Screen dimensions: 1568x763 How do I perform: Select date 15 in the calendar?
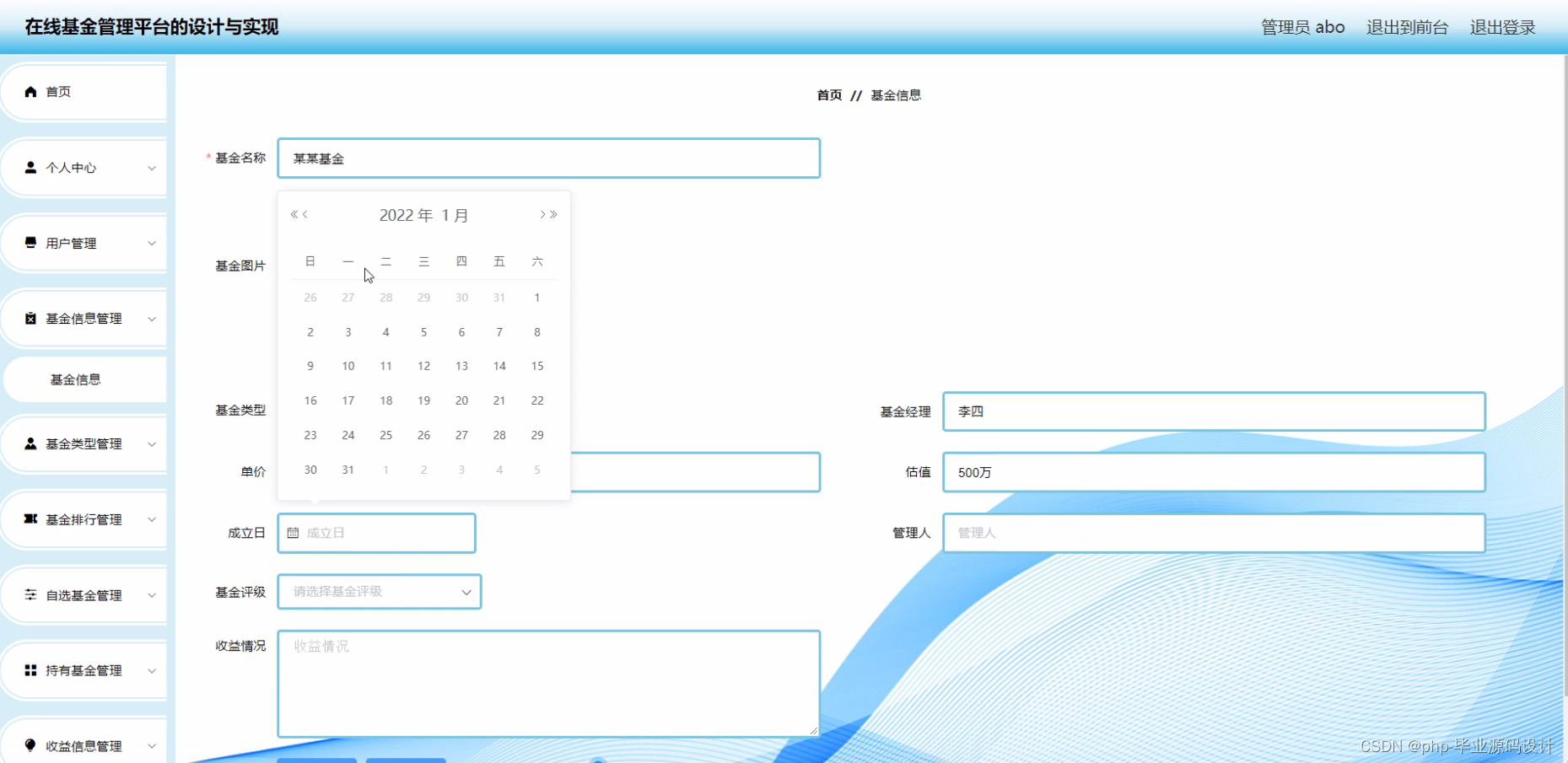[x=536, y=366]
